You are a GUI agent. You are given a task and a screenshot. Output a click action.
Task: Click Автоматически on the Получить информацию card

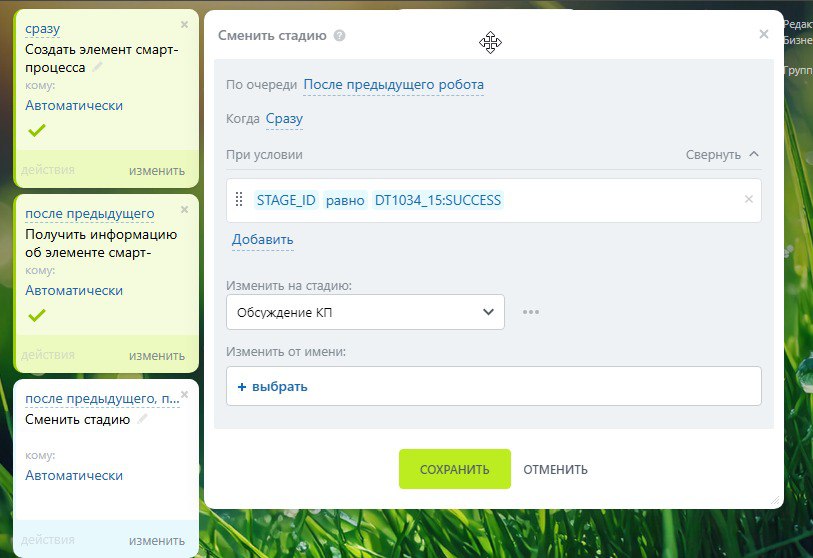(x=74, y=290)
